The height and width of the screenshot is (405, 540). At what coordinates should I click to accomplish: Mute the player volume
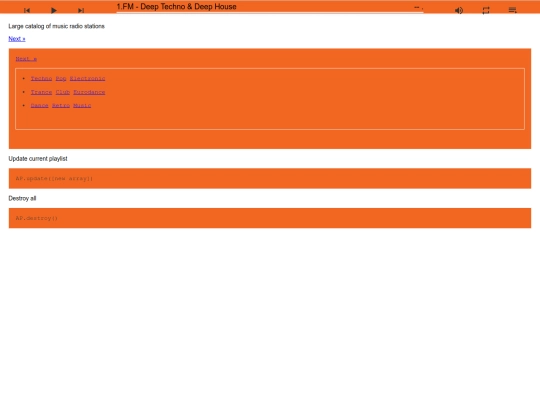[459, 10]
